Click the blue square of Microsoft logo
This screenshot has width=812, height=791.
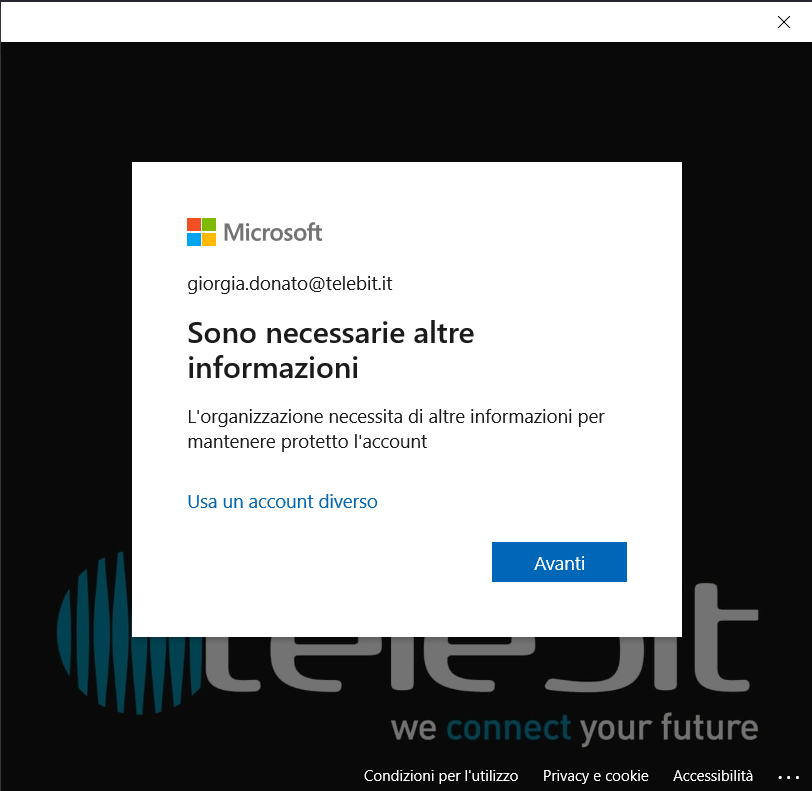pyautogui.click(x=194, y=240)
